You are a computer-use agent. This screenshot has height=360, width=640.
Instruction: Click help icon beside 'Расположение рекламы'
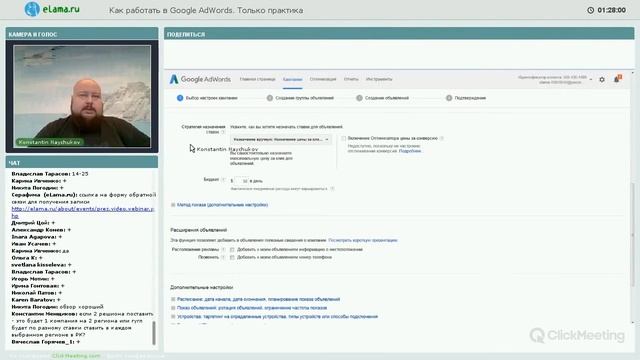click(x=223, y=249)
